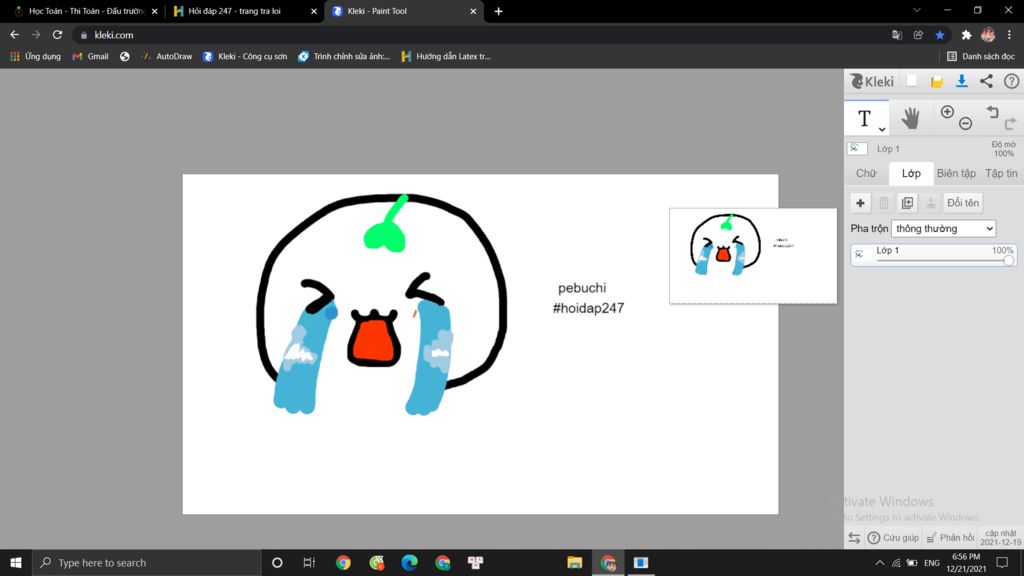
Task: Redo the undone action
Action: tap(1011, 122)
